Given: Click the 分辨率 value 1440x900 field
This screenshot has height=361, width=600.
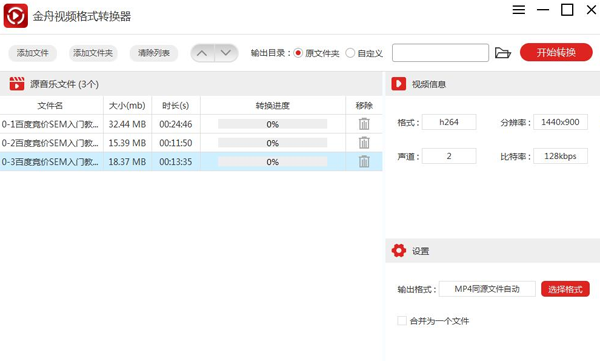Looking at the screenshot, I should tap(560, 122).
